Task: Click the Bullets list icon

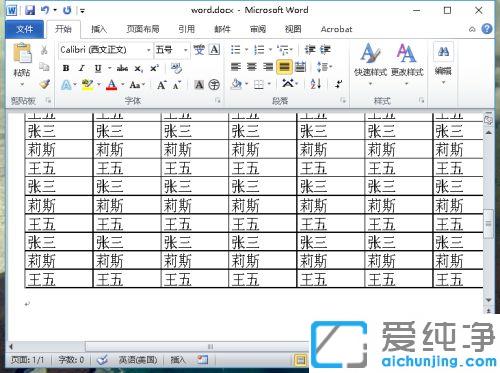Action: point(236,50)
